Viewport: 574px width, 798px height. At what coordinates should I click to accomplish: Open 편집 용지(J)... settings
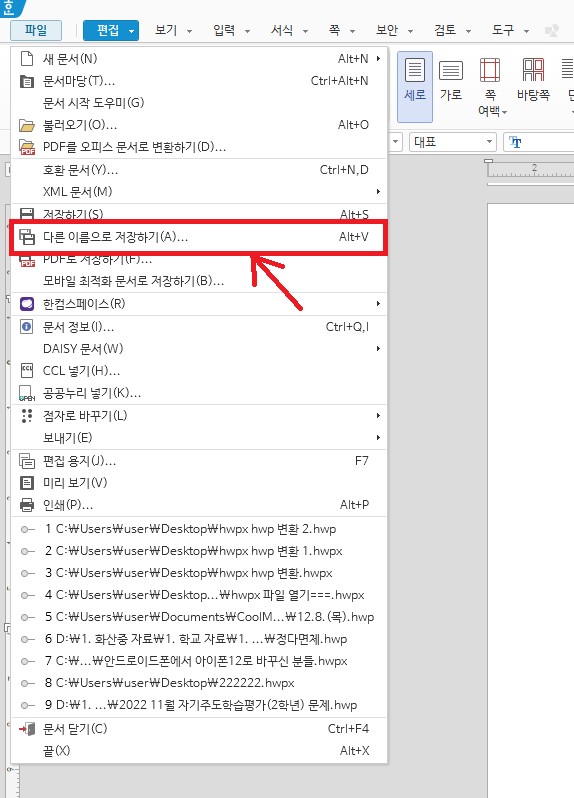199,461
